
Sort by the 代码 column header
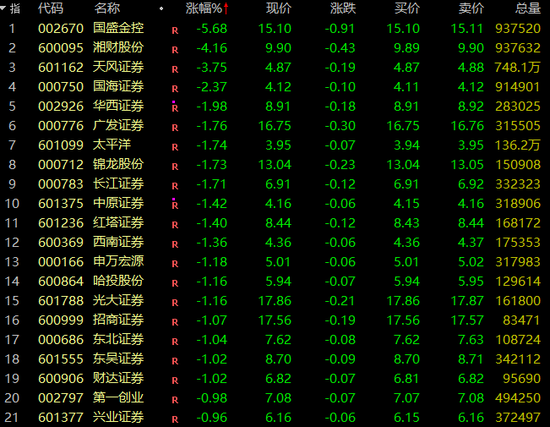coord(51,8)
